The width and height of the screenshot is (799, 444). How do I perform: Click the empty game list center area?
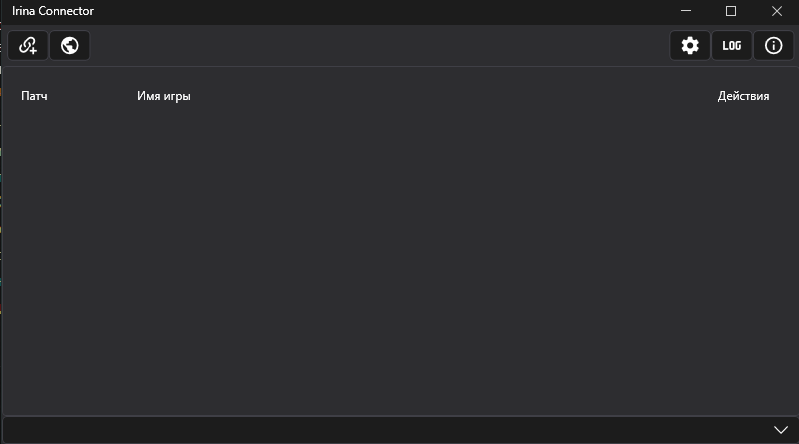pos(400,260)
